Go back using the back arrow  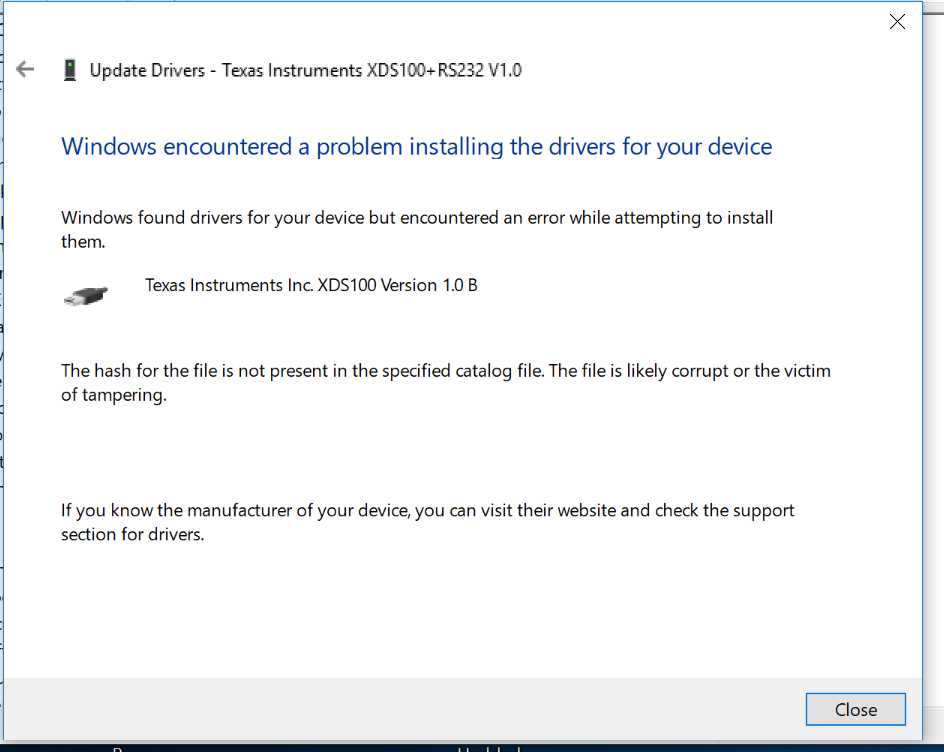(x=25, y=69)
